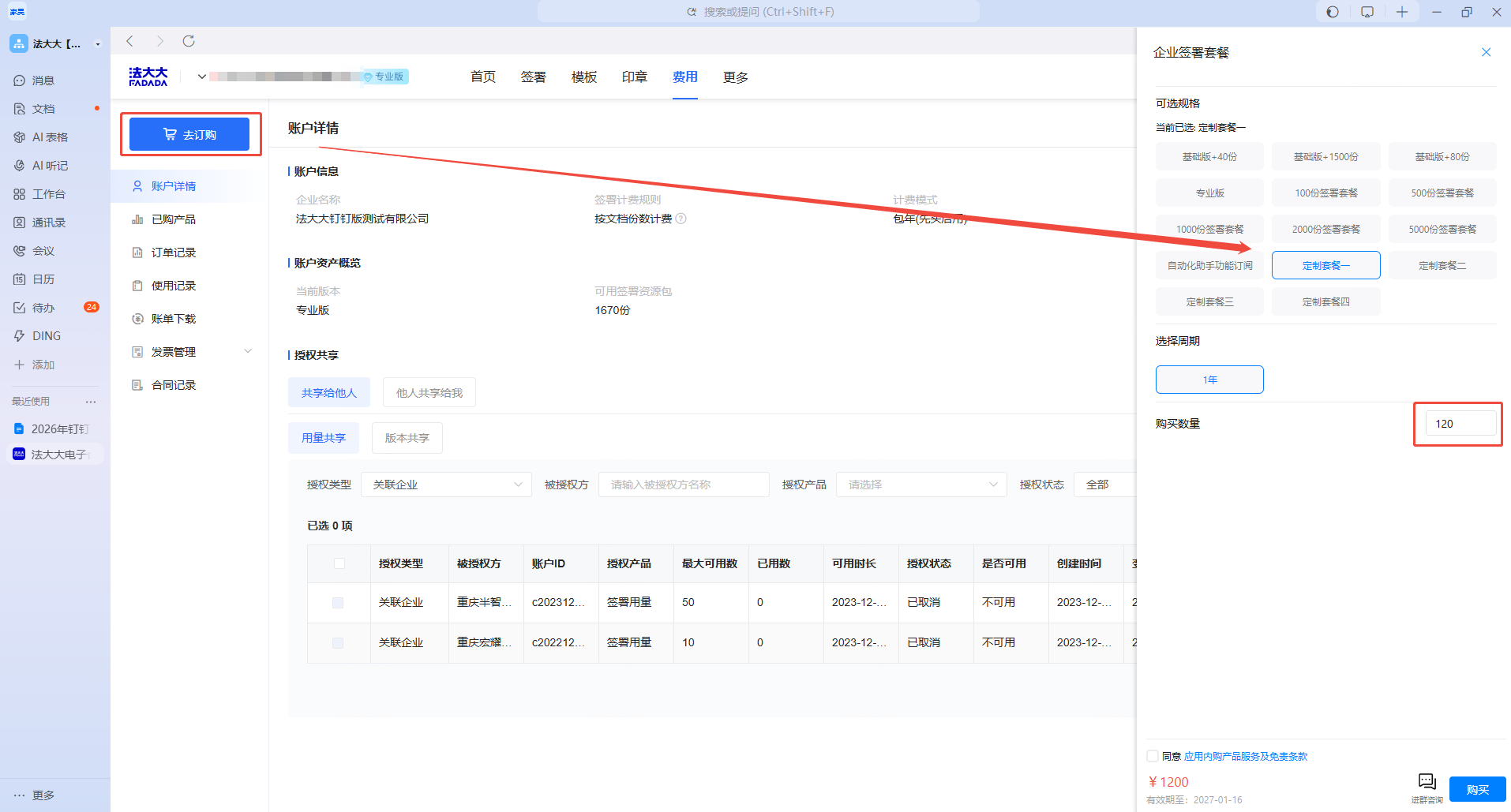Open the 应用内购产品服务及免责条款 link
1511x812 pixels.
tap(1246, 756)
